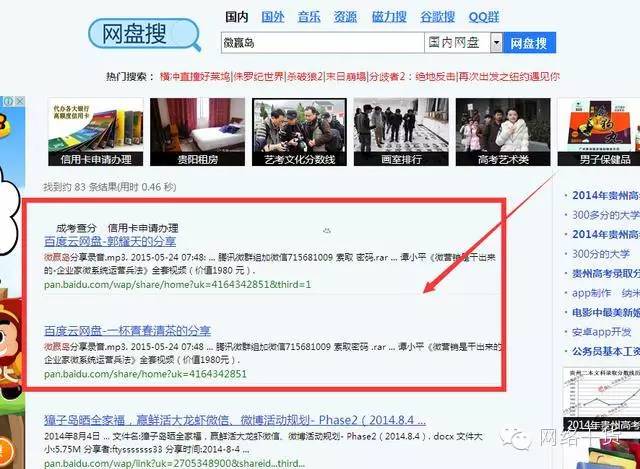Open hot search 末日崩塌

pos(346,76)
